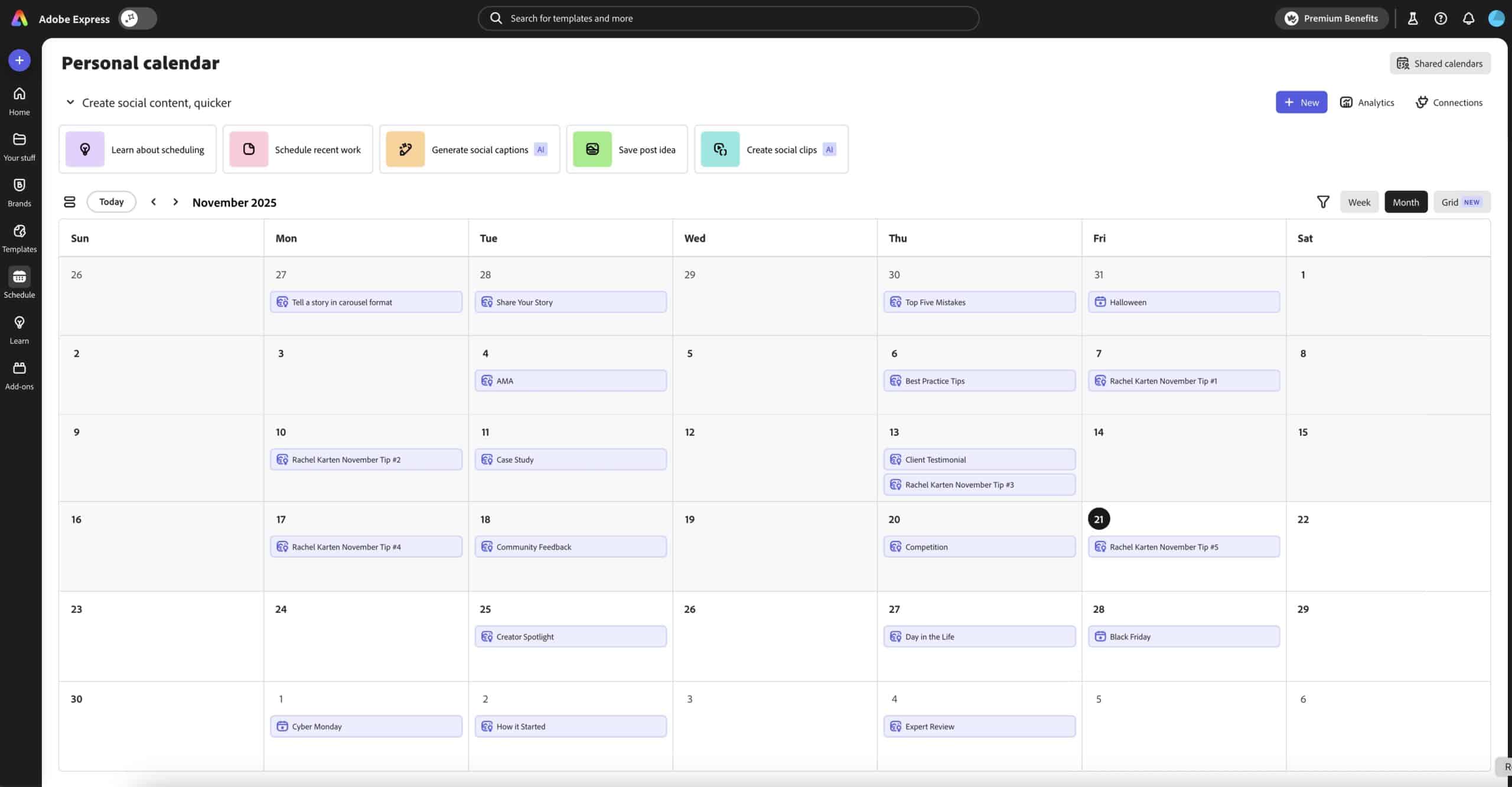Collapse the Create social content quicker section

70,102
